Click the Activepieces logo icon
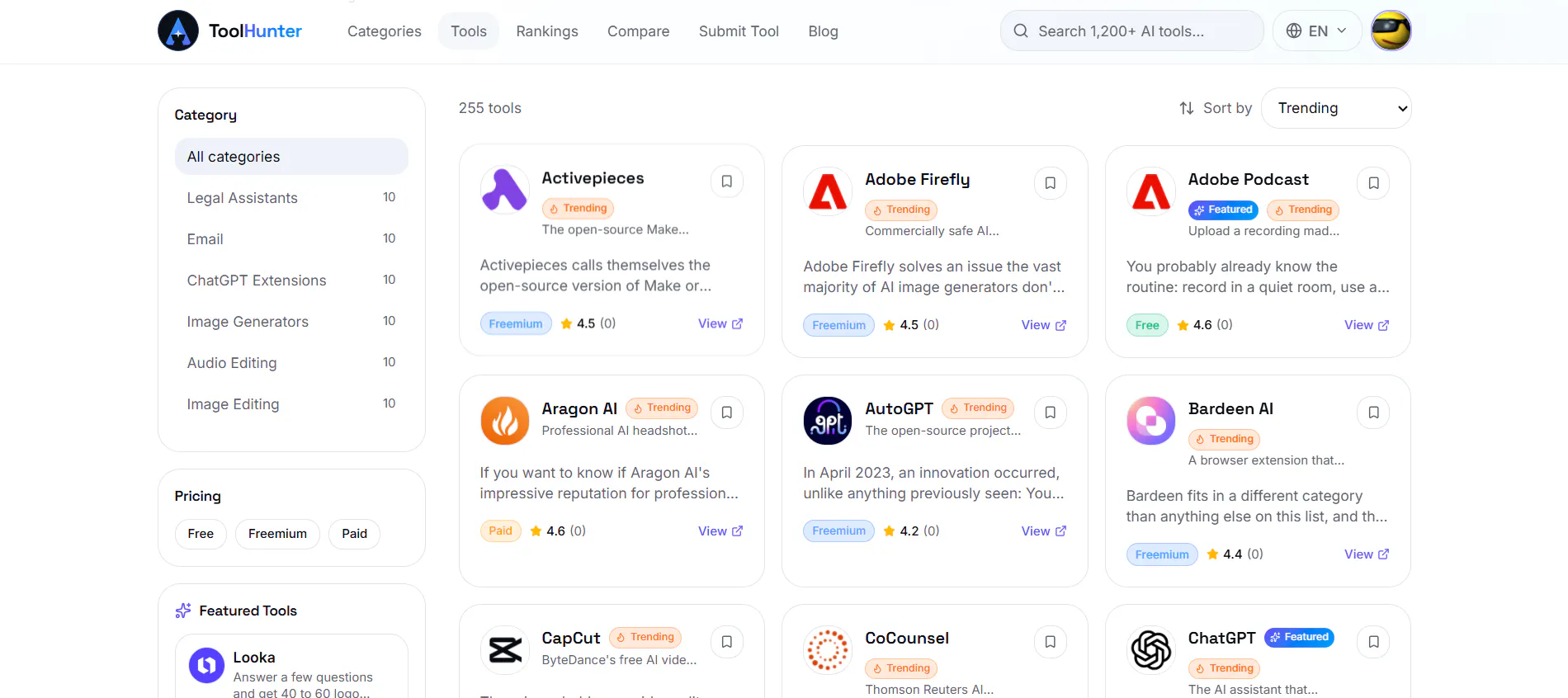Viewport: 1568px width, 698px height. pos(505,190)
